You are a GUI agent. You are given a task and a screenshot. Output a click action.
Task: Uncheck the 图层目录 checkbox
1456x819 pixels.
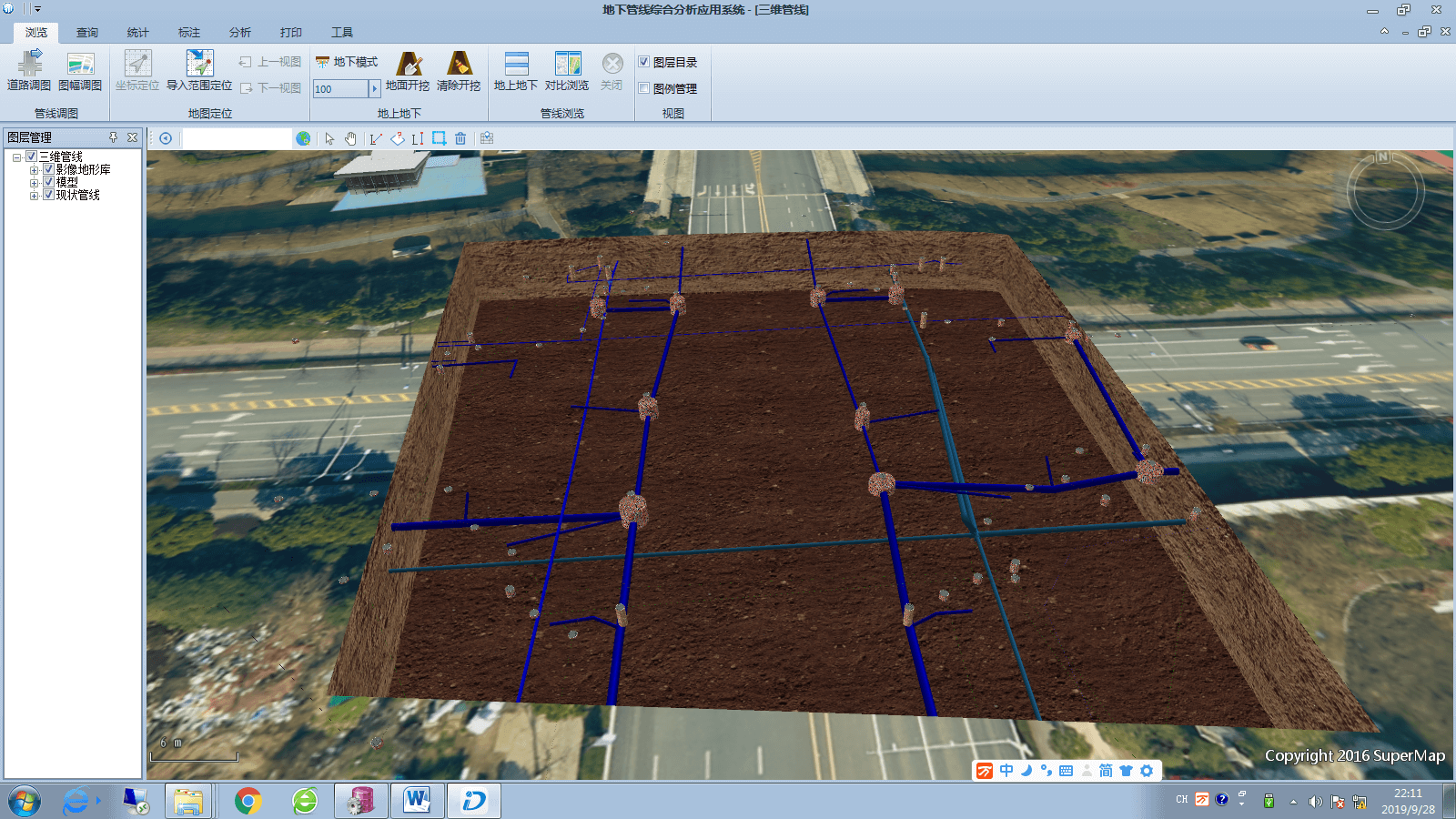click(644, 62)
